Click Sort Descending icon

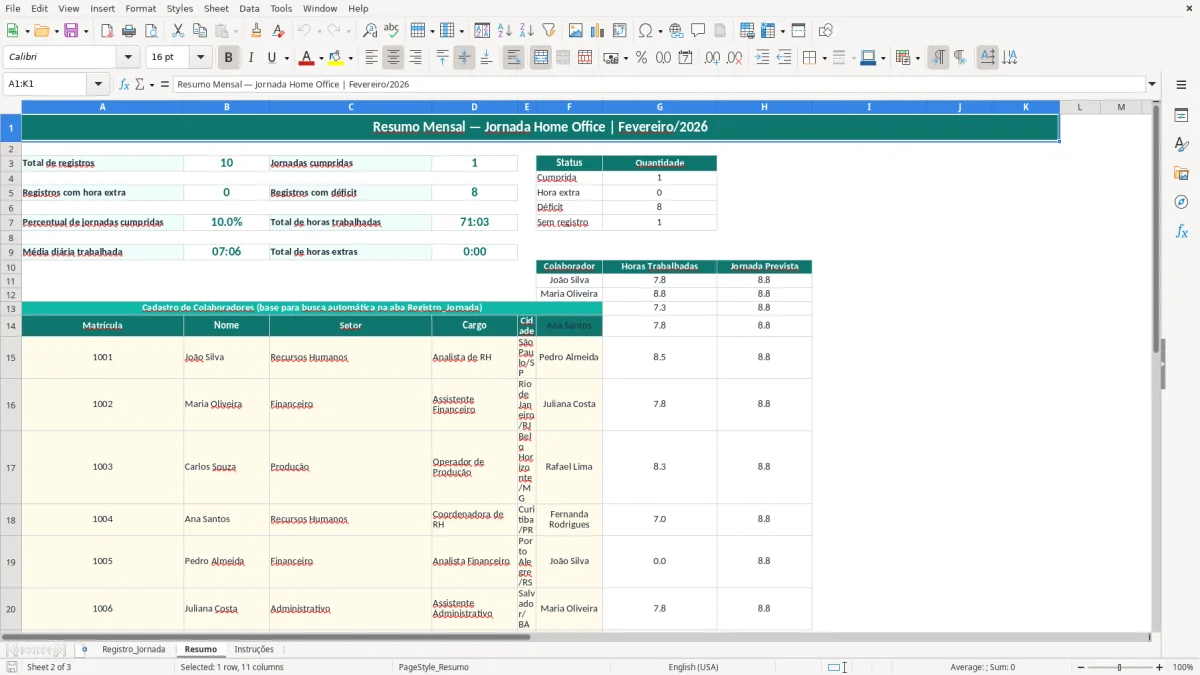coord(526,31)
